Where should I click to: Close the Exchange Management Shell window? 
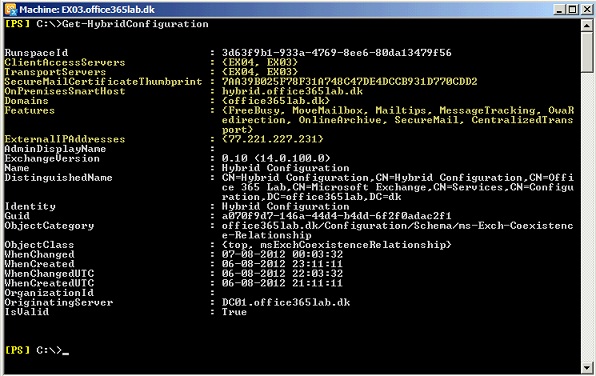586,9
